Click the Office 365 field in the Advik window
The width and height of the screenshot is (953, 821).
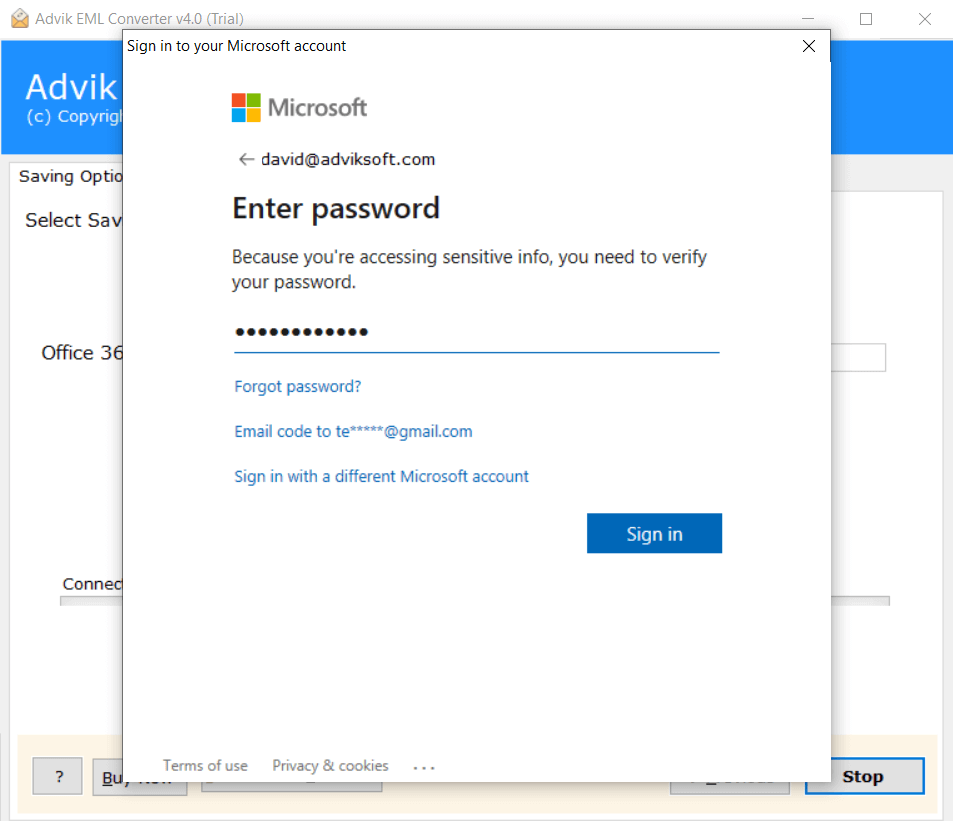858,357
